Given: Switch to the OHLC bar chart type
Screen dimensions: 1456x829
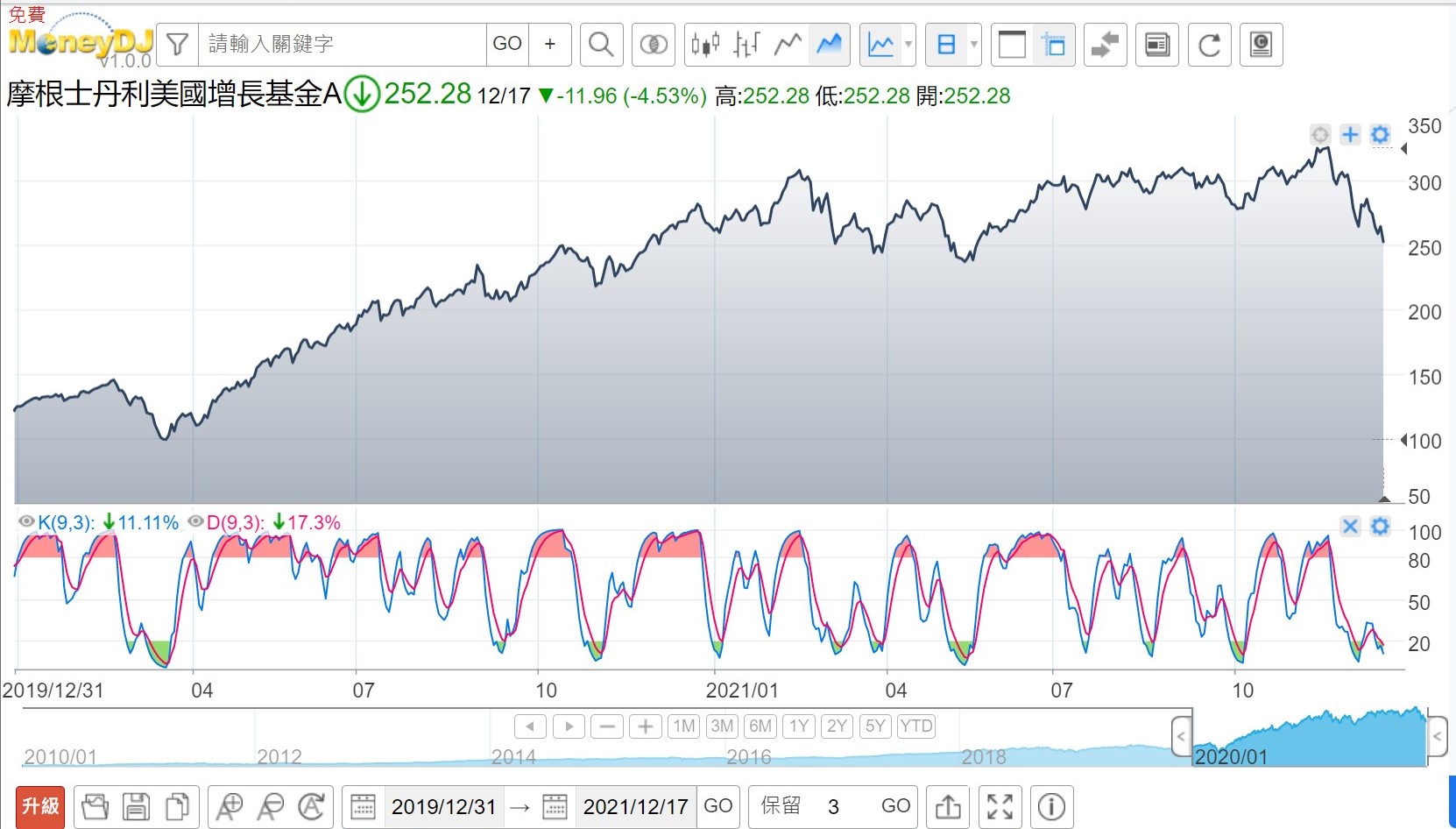Looking at the screenshot, I should [746, 44].
